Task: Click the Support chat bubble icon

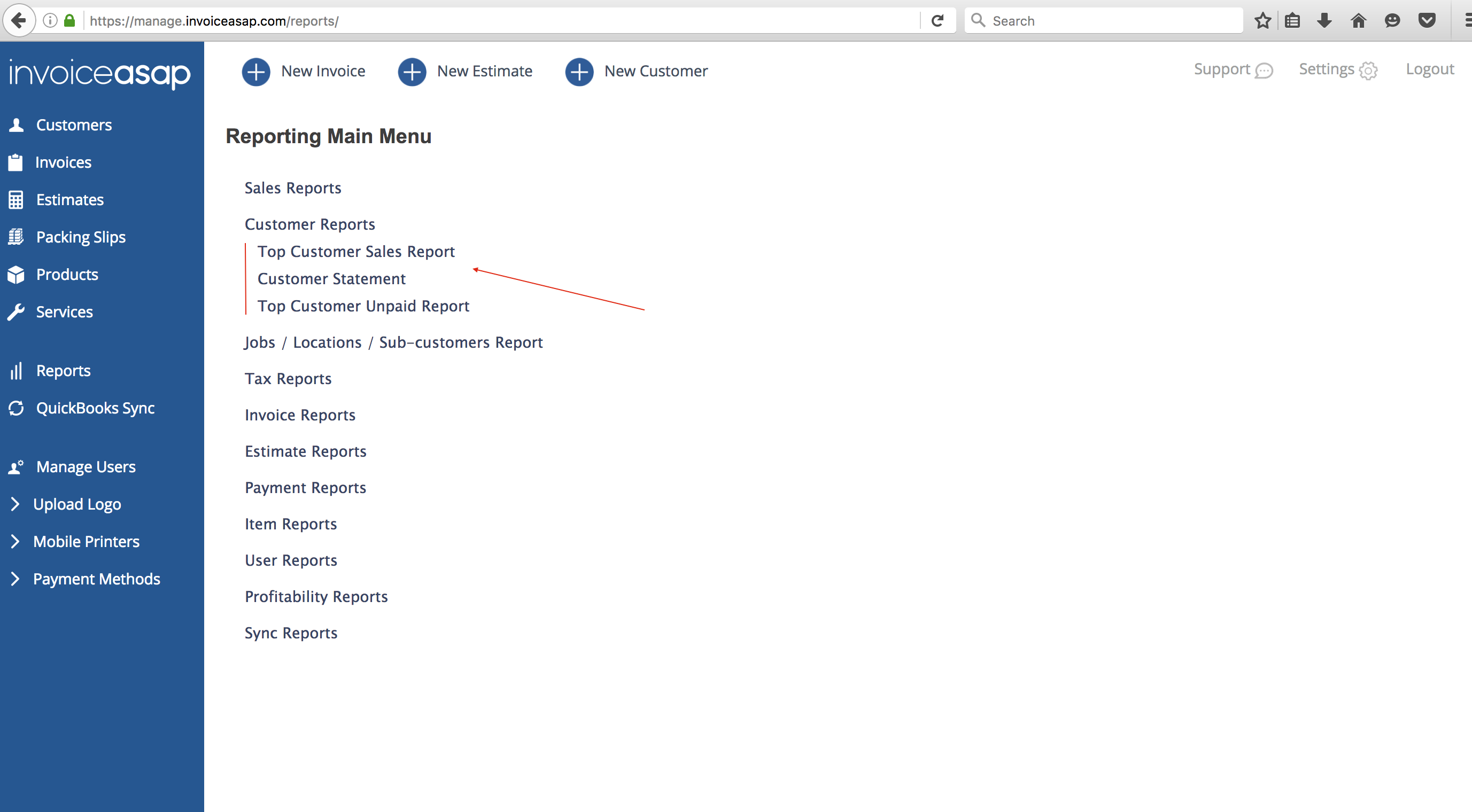Action: (x=1264, y=71)
